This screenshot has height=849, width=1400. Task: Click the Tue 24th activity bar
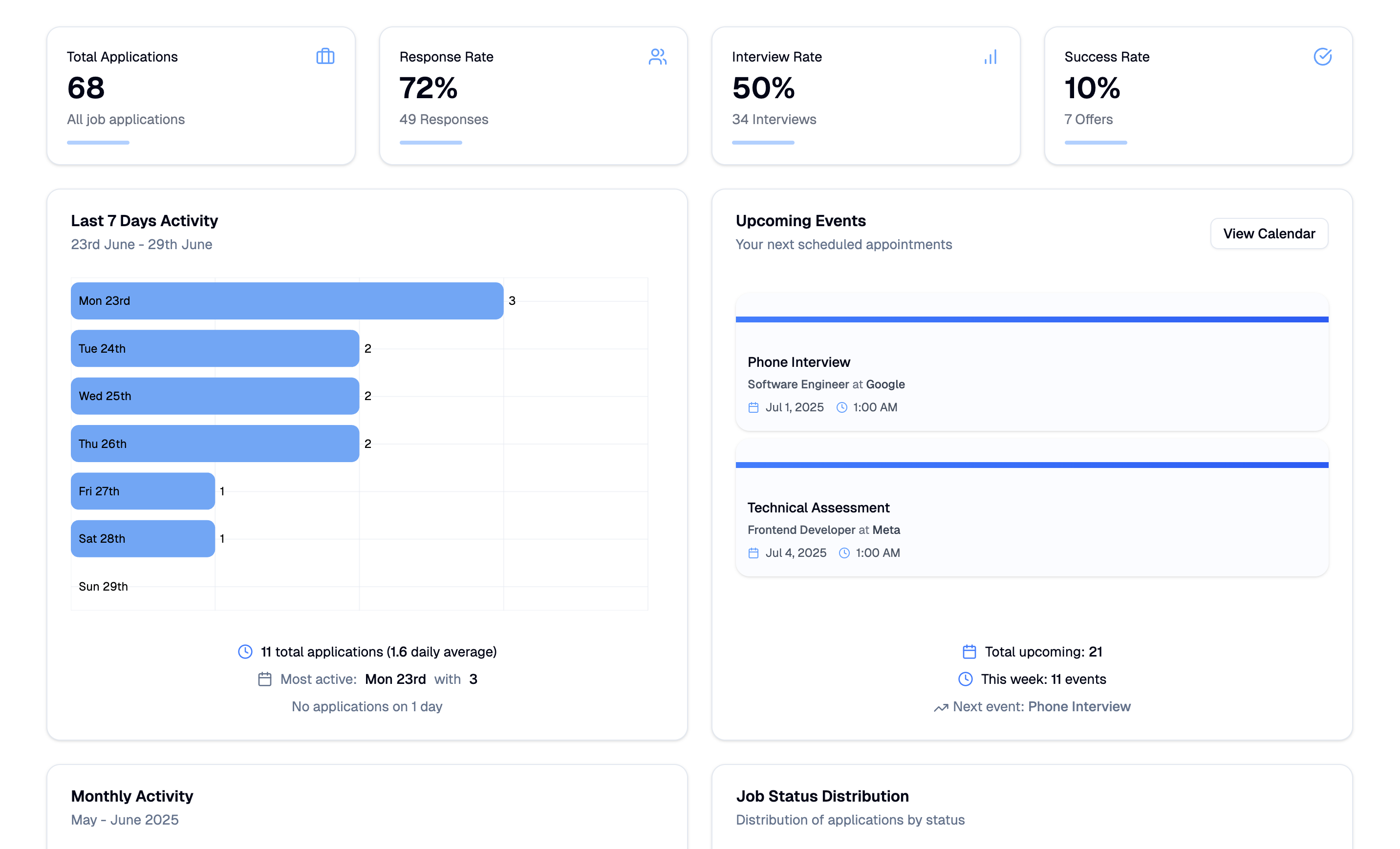coord(215,349)
